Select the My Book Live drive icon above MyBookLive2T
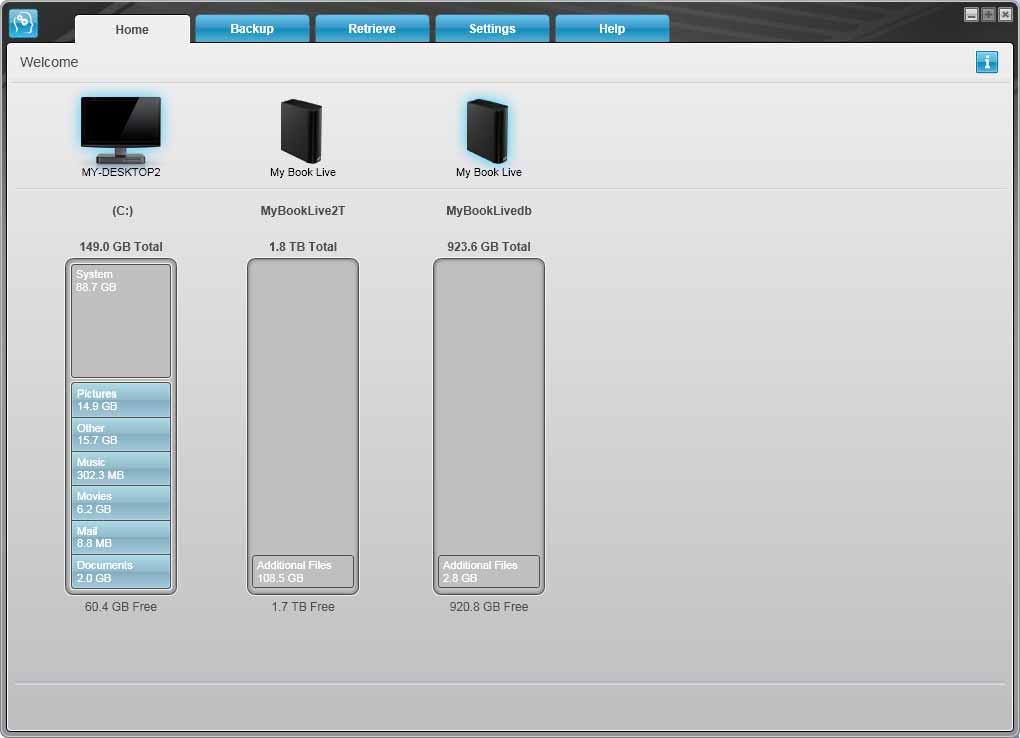Screen dimensions: 1020x738 point(302,131)
